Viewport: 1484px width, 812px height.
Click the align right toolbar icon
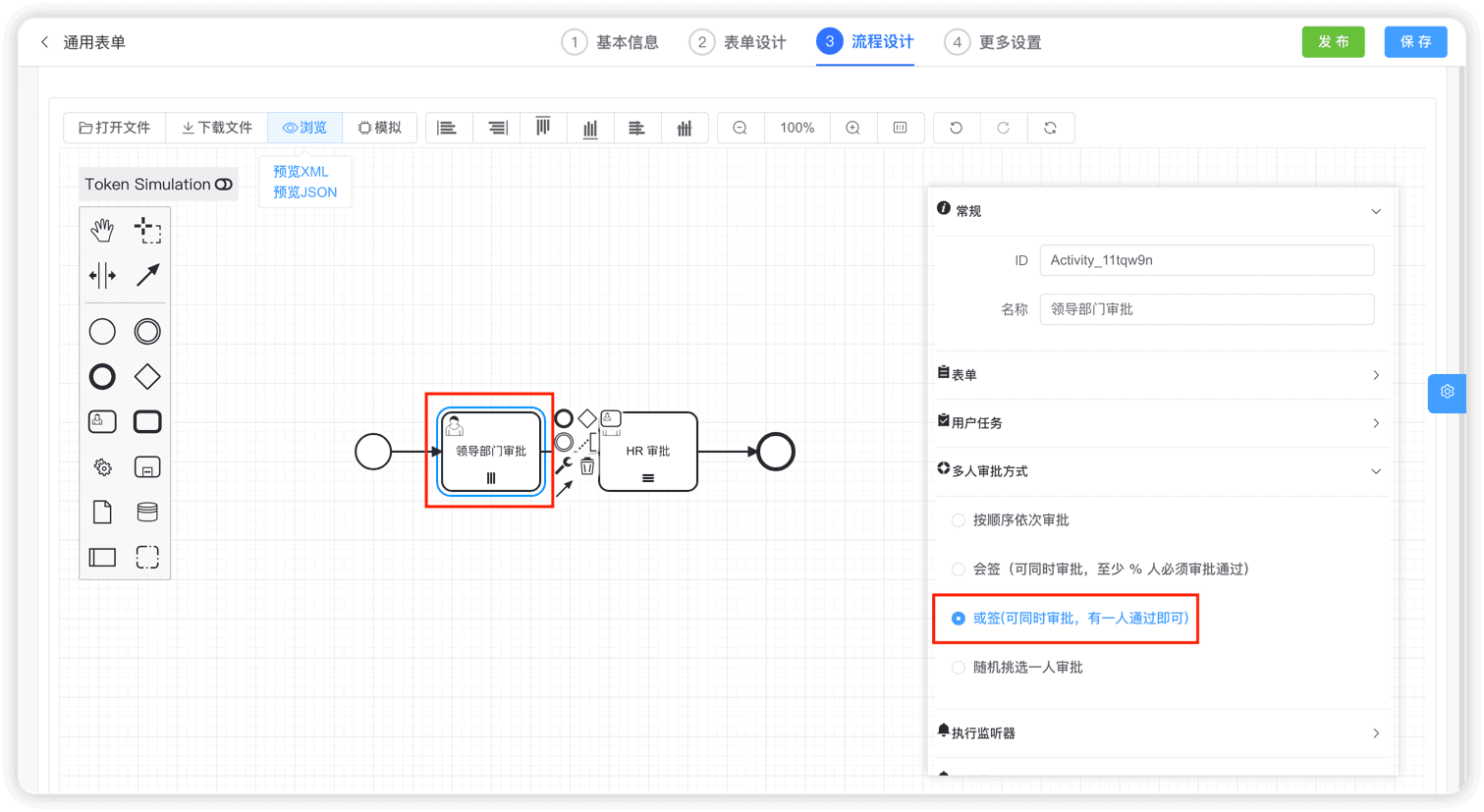point(497,128)
